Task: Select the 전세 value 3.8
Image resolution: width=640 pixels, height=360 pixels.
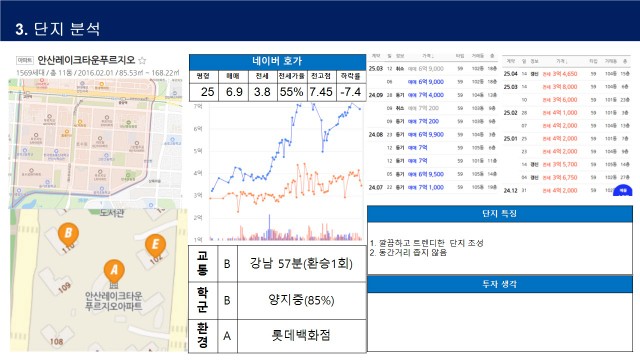Action: 262,92
